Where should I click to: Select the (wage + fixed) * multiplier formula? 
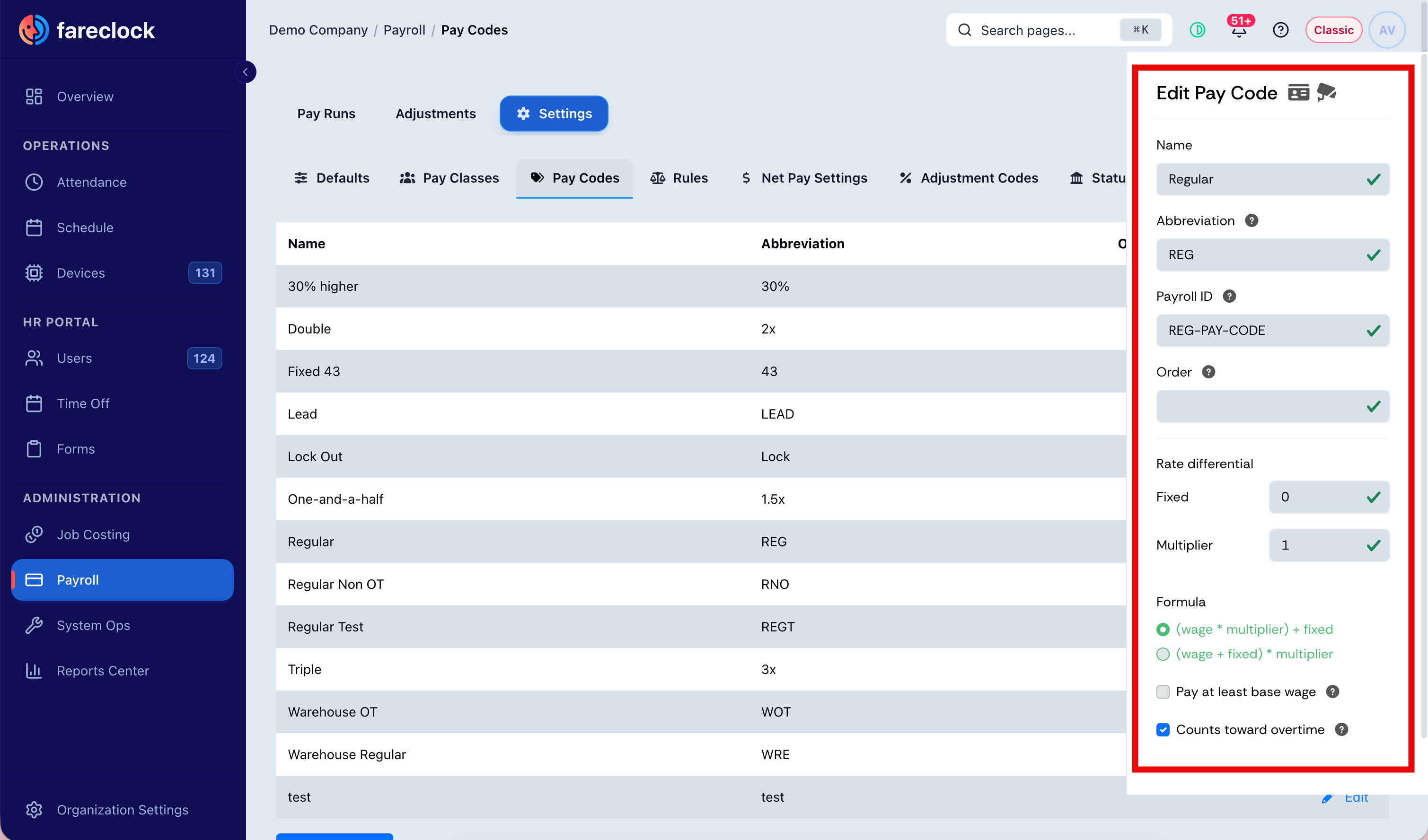click(1163, 654)
